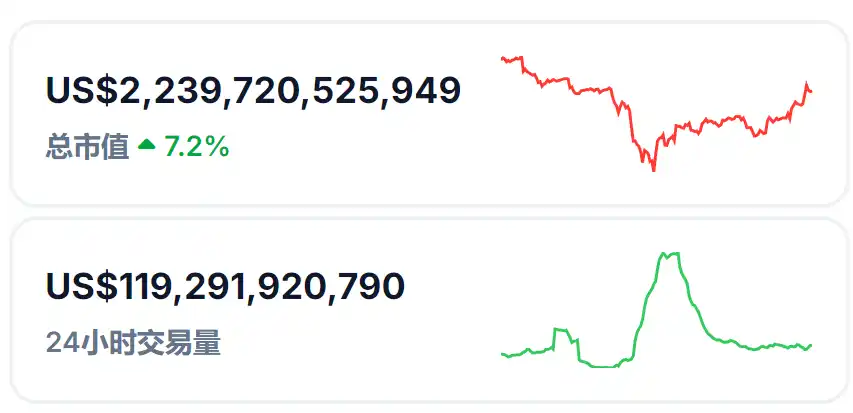Click the left starting point of green line
The height and width of the screenshot is (413, 853).
[x=503, y=353]
